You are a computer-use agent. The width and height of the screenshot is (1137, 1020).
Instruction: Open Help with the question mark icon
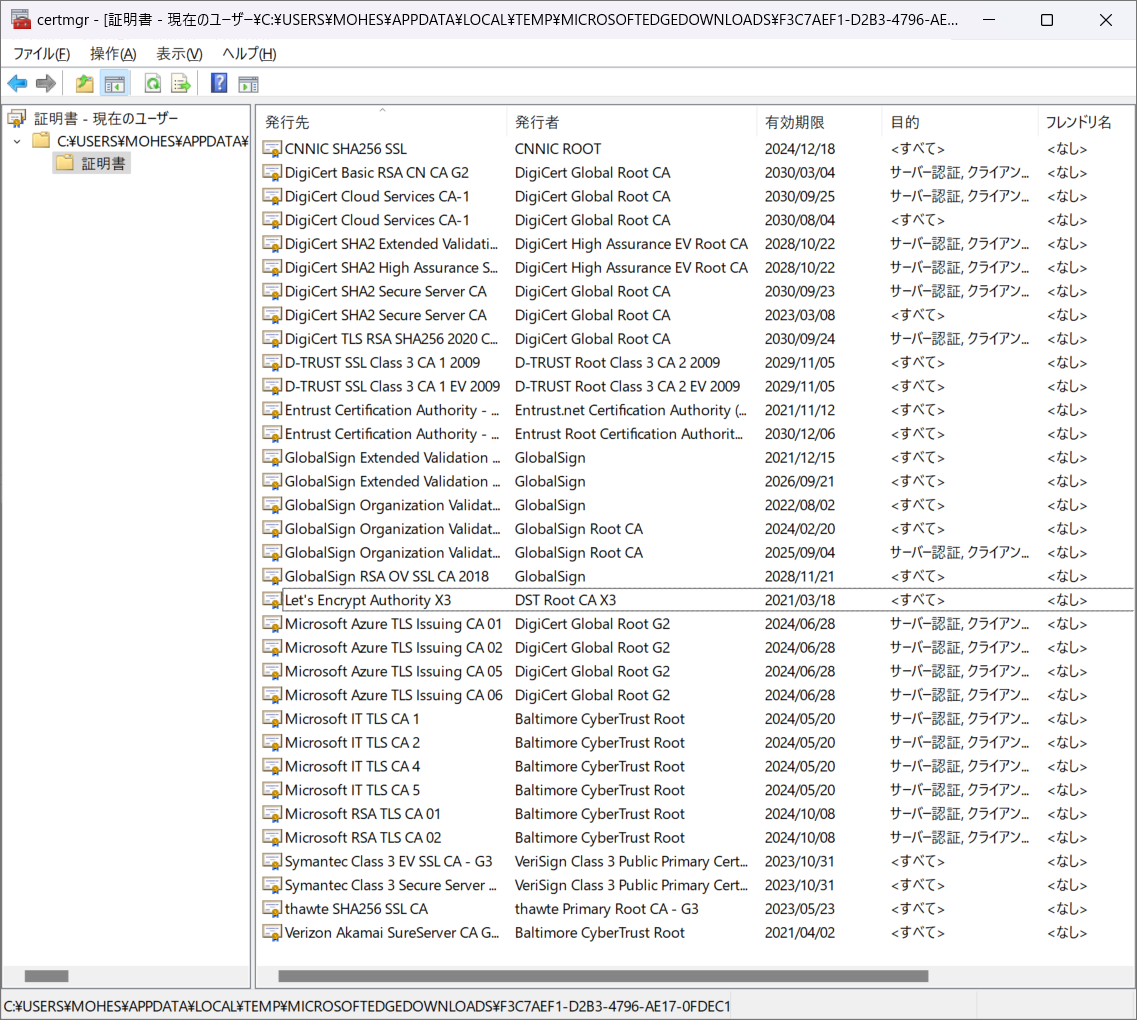(219, 83)
